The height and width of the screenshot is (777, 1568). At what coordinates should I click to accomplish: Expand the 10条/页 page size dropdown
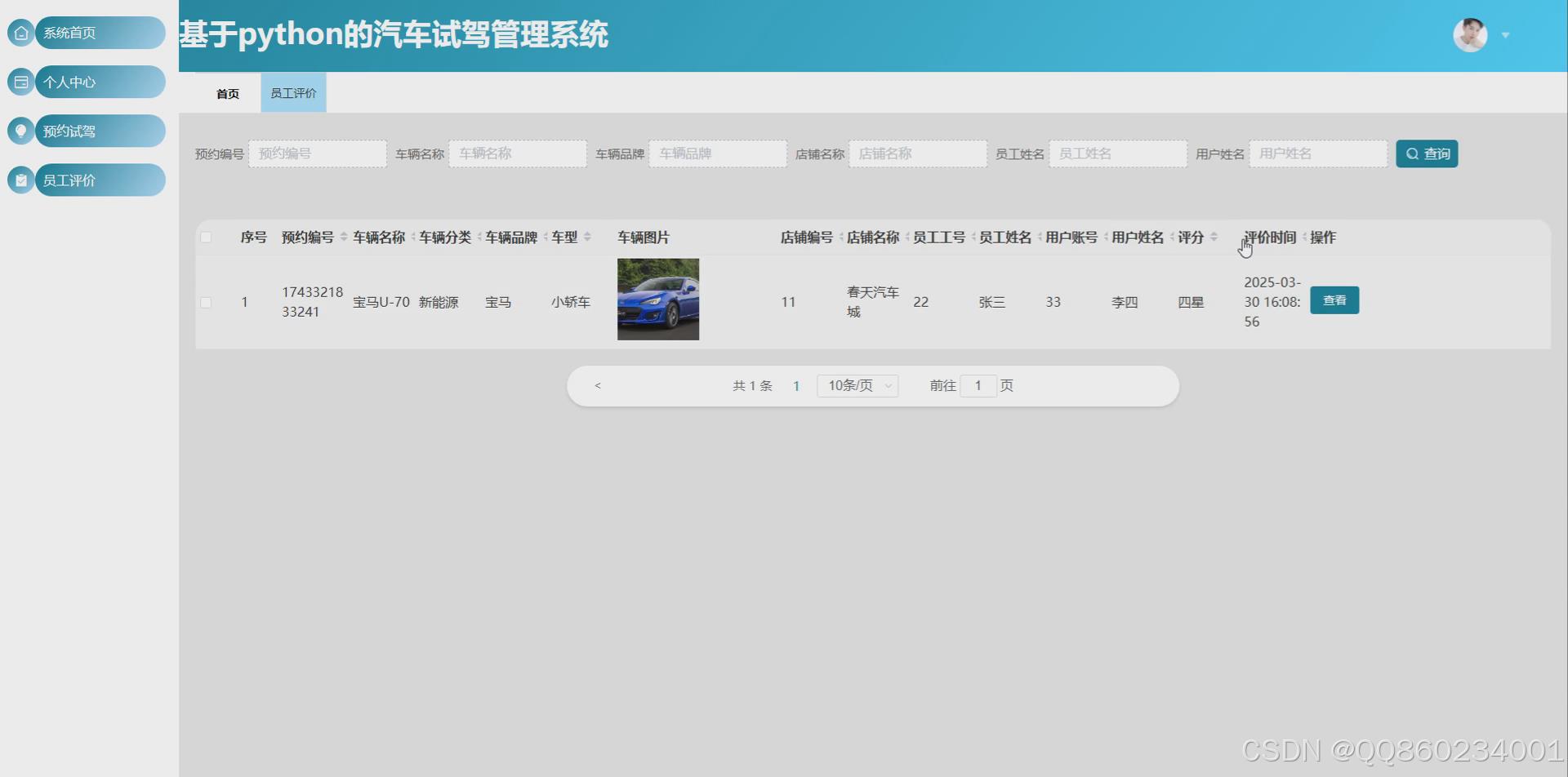pos(857,385)
